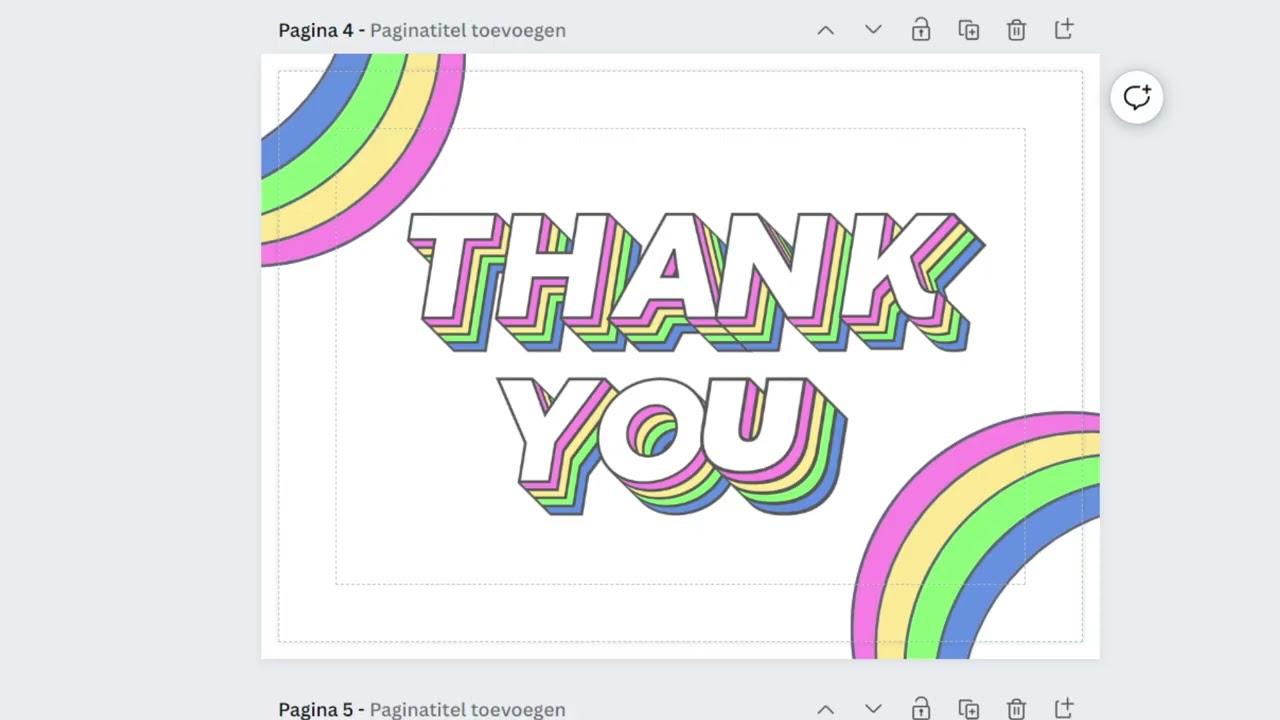Select the bottom-right rainbow graphic

point(975,535)
